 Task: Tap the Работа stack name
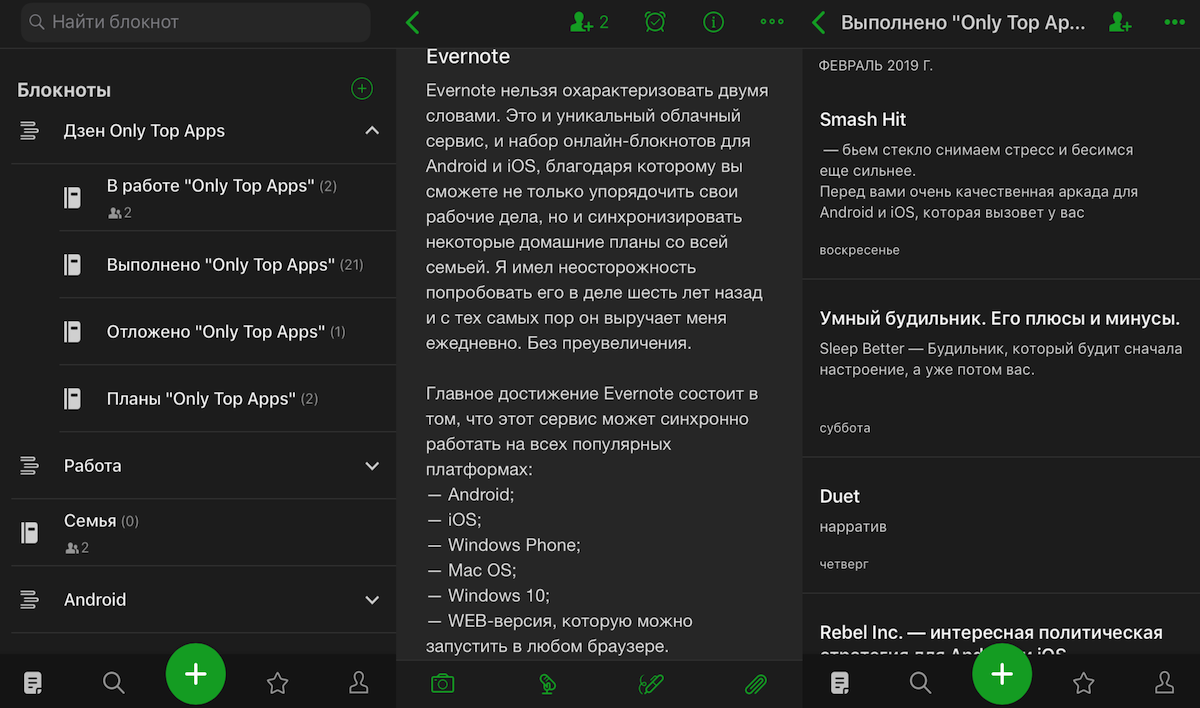[x=93, y=466]
